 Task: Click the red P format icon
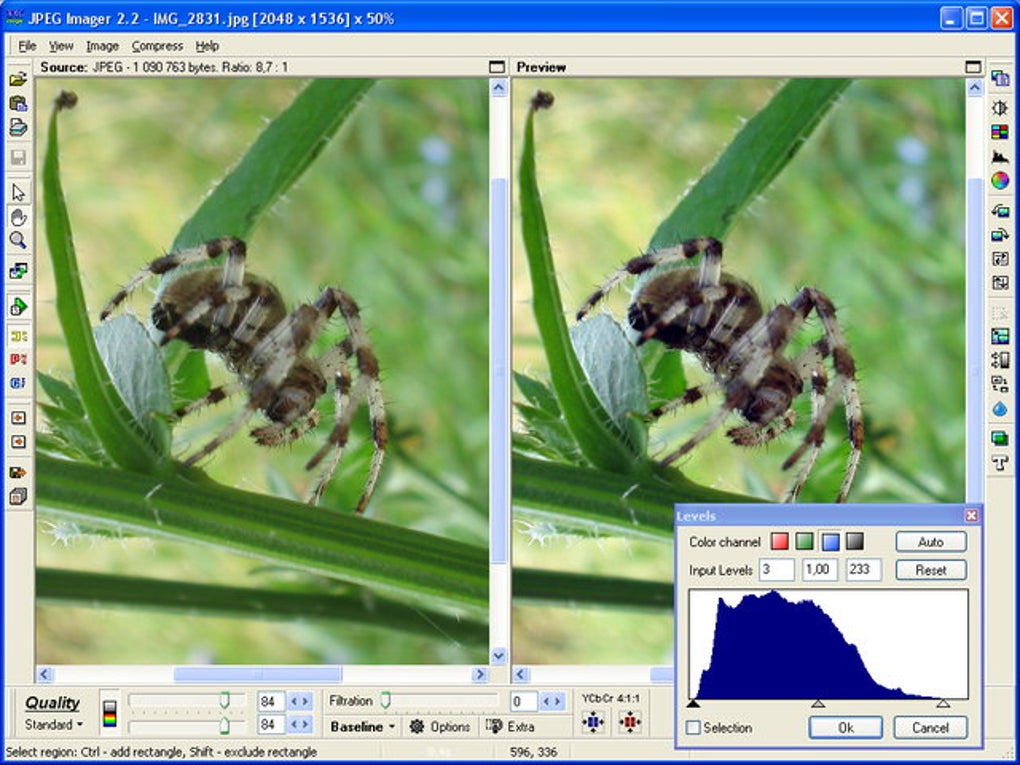[x=18, y=359]
